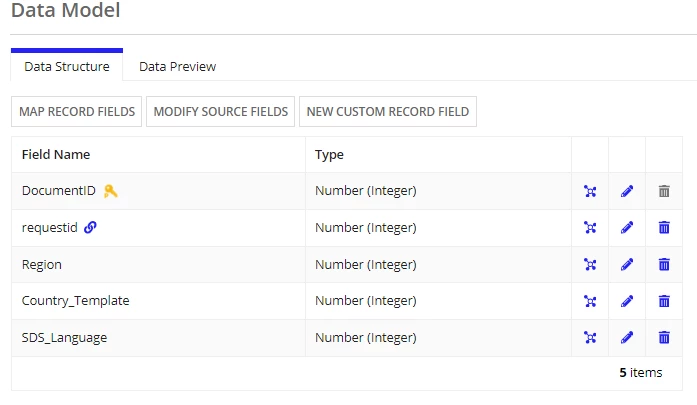This screenshot has width=697, height=405.
Task: Click the Modify Source Fields button
Action: coord(220,112)
